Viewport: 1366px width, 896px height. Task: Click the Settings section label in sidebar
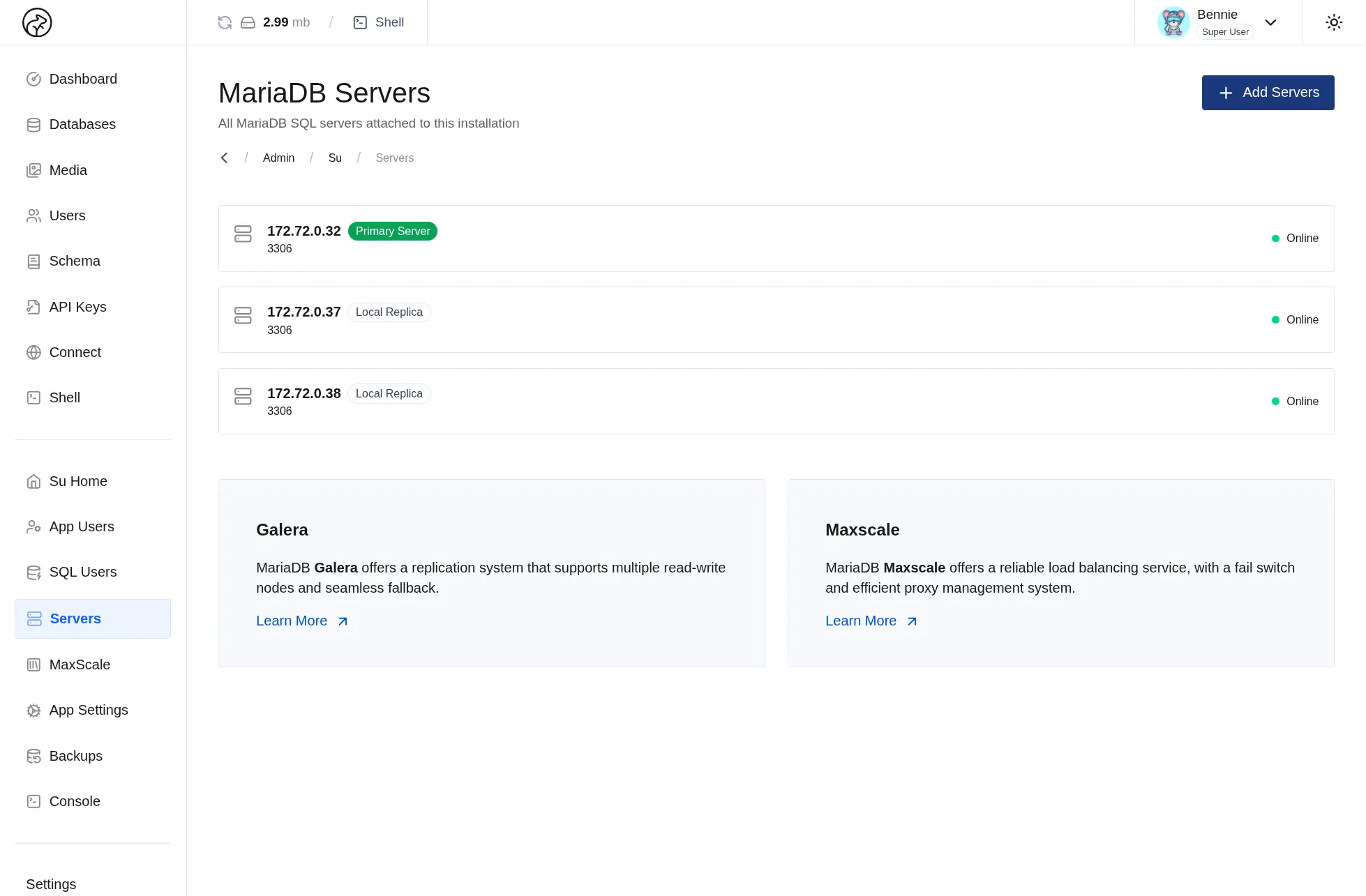[x=51, y=884]
